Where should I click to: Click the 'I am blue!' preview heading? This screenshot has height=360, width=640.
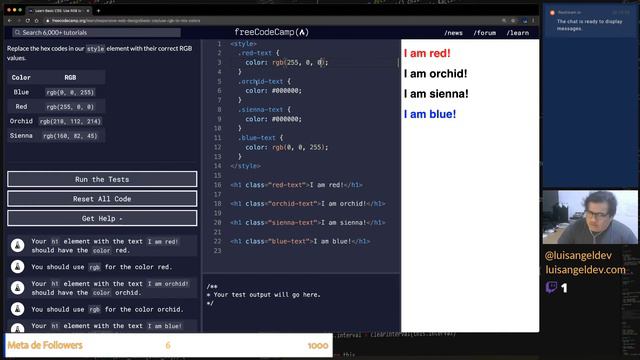point(430,114)
